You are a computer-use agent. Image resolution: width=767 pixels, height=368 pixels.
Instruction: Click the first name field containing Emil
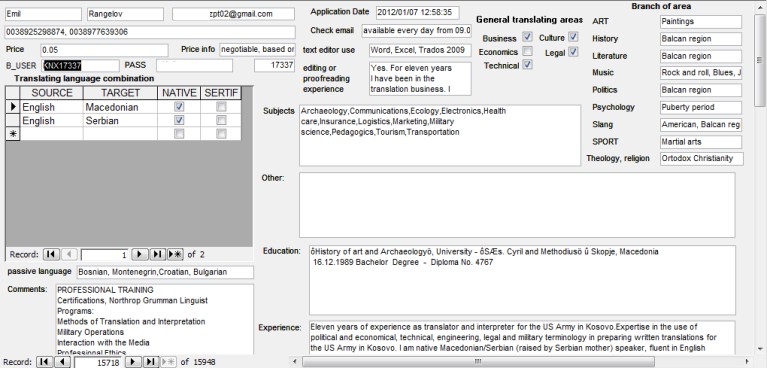(x=43, y=14)
